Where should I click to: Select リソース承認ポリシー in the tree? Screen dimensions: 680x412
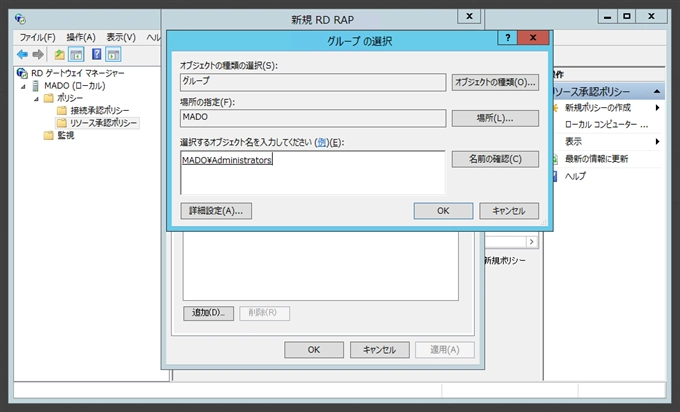point(103,123)
